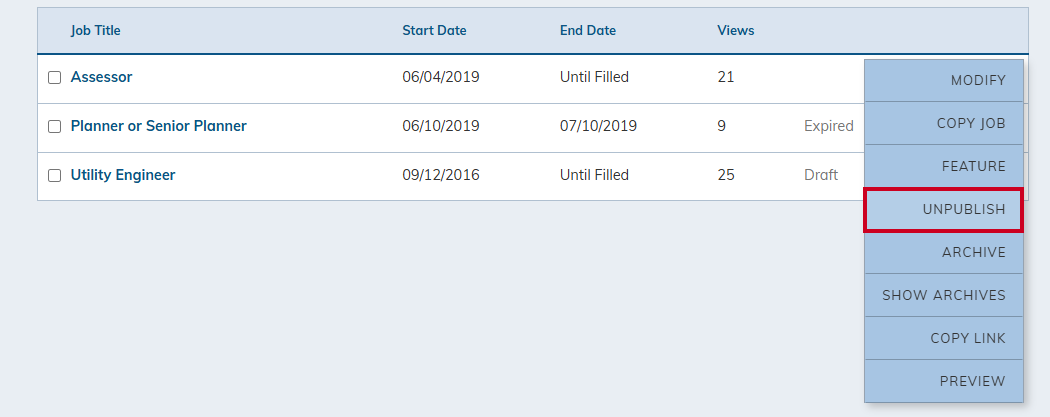Click the Expired status of Planner job

click(828, 126)
